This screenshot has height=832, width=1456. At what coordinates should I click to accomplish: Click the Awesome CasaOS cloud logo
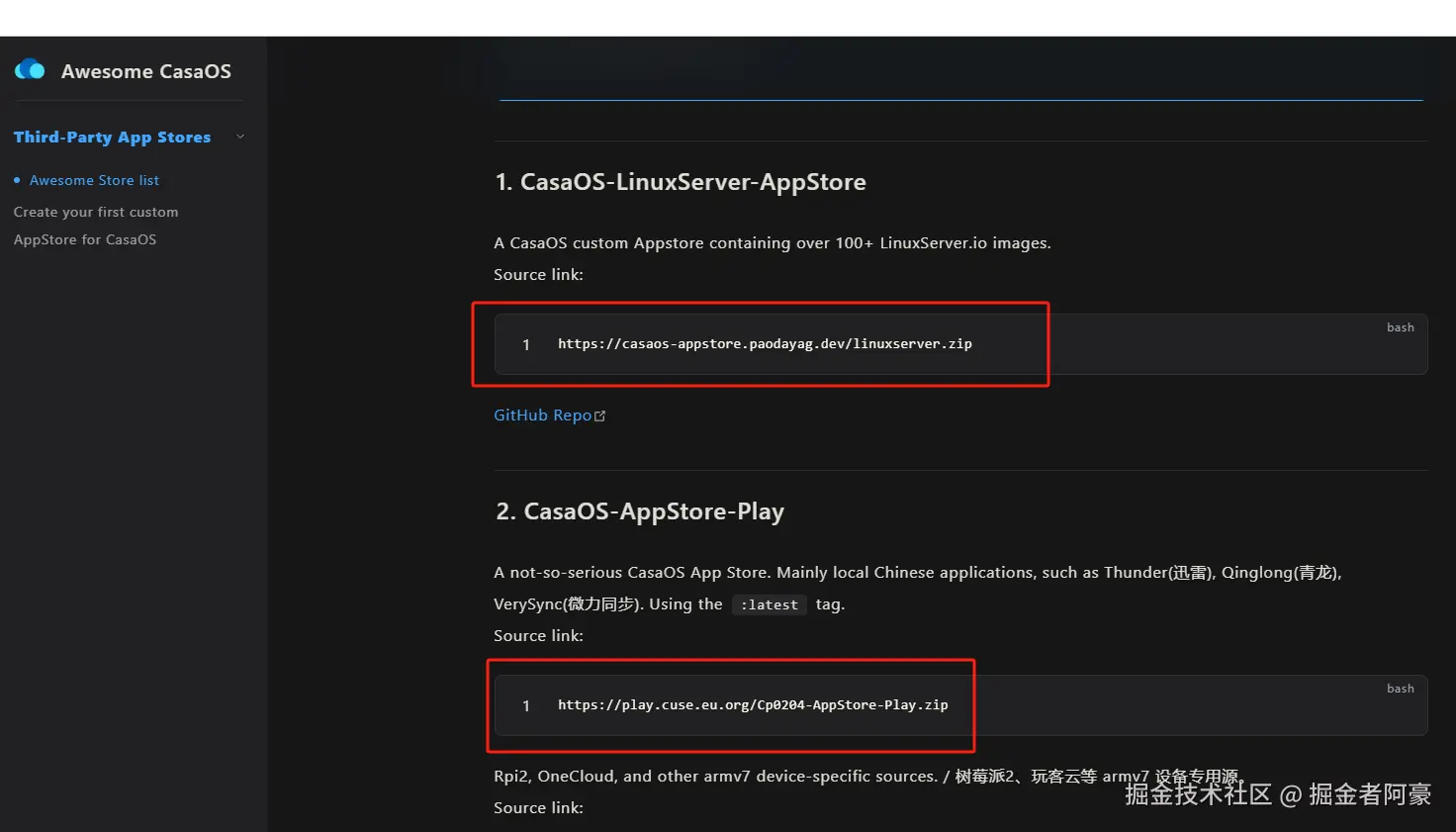[x=30, y=69]
